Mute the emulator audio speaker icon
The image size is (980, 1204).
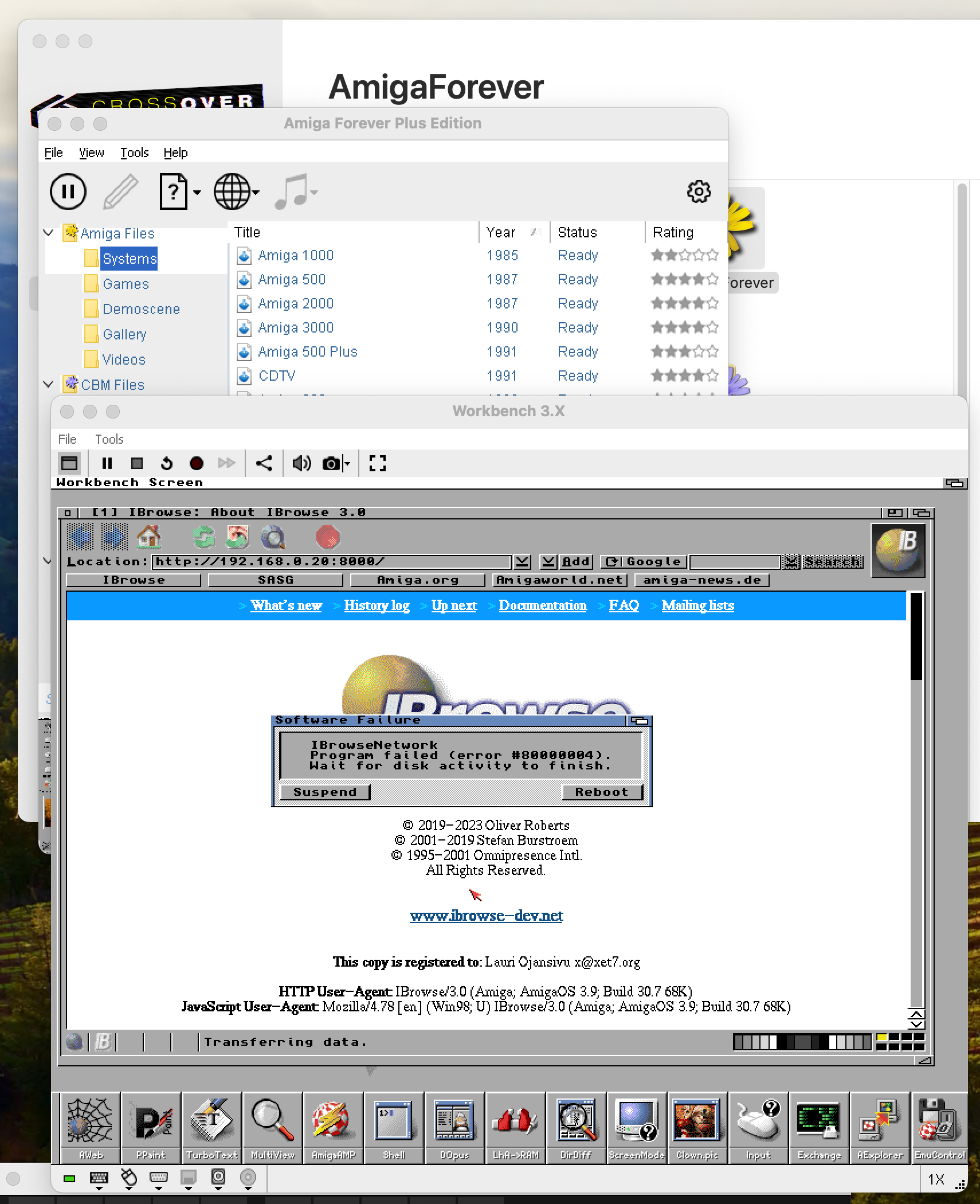(x=301, y=463)
